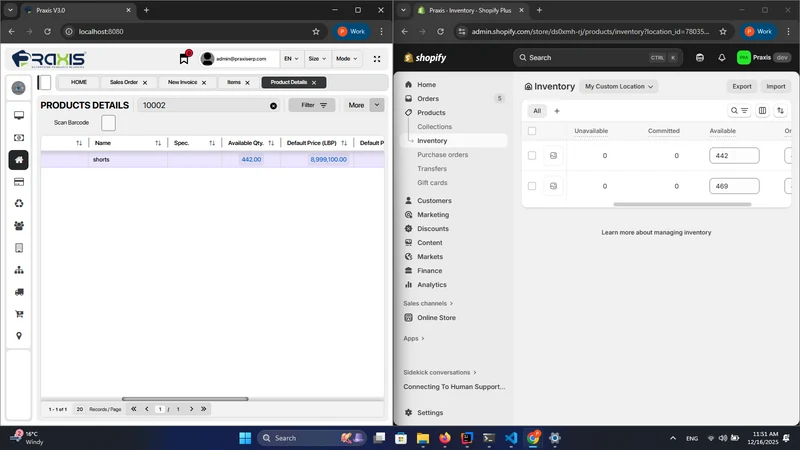Switch to the Items tab
The width and height of the screenshot is (800, 450).
coord(234,82)
